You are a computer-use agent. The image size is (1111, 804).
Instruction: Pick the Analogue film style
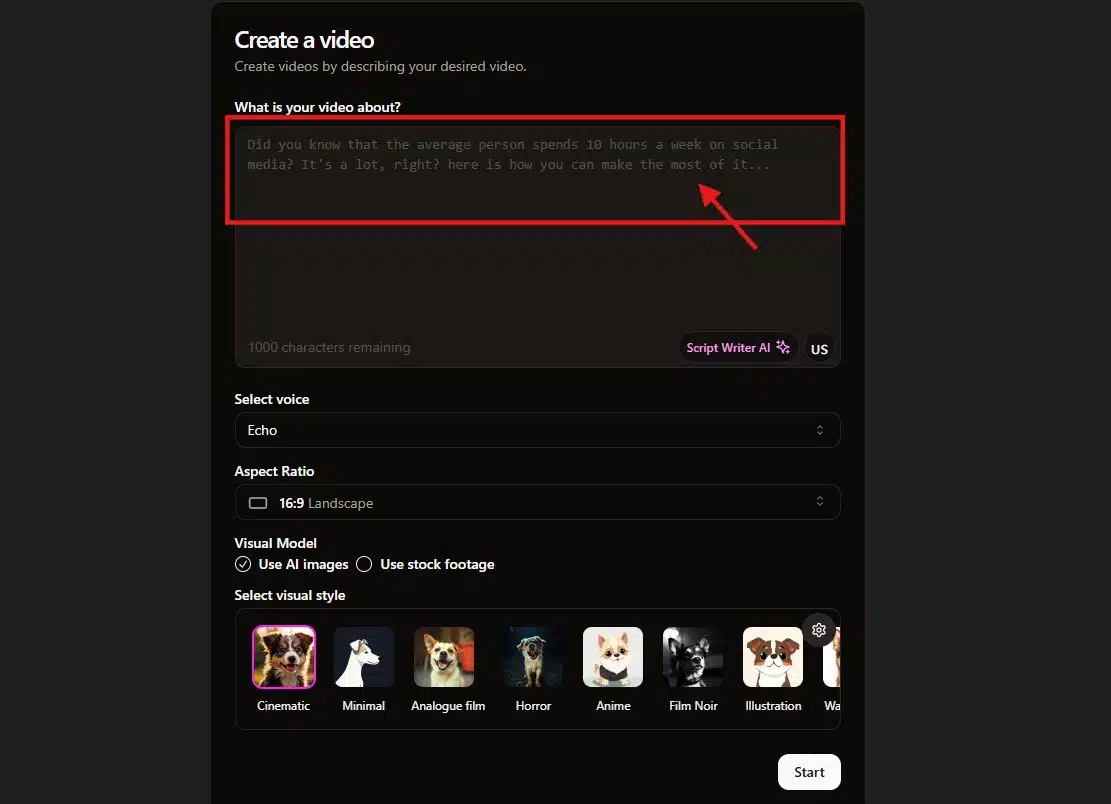444,657
